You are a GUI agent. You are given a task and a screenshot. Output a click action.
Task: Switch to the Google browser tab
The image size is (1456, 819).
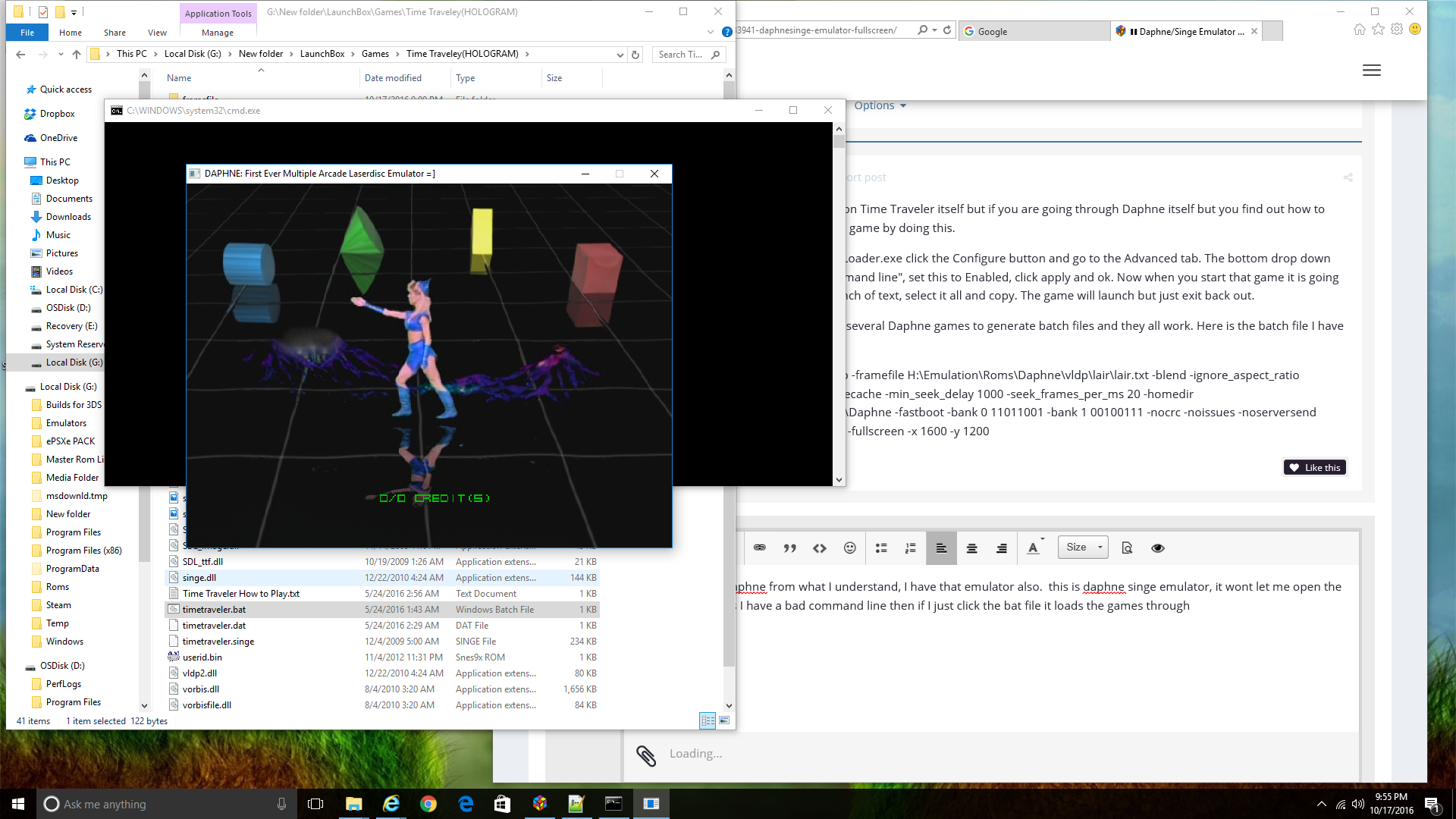[1033, 31]
